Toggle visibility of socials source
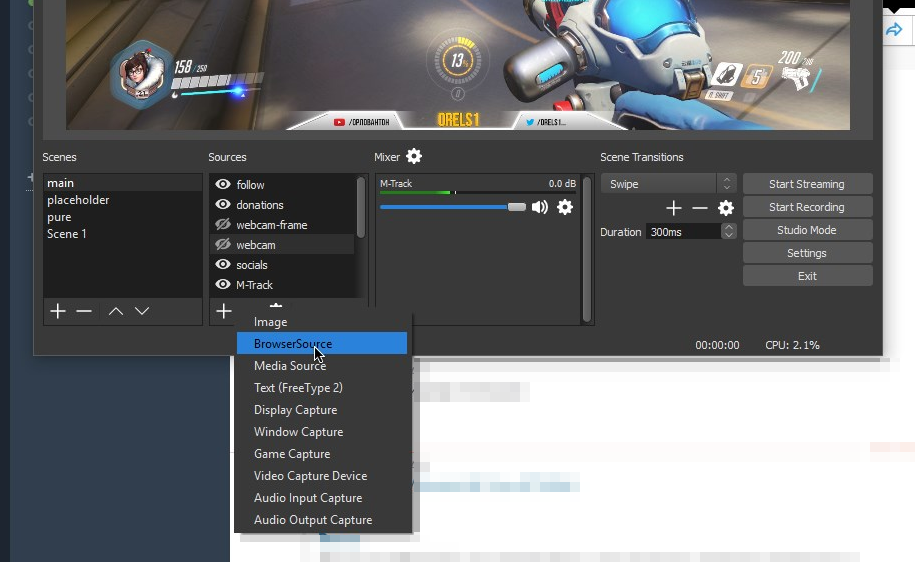 point(223,264)
